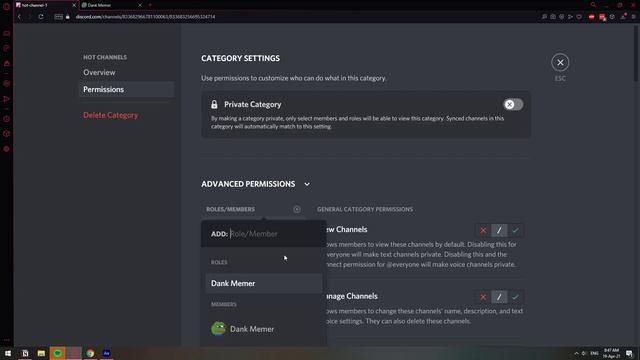Deny Manage Channels with the red X
Image resolution: width=640 pixels, height=360 pixels.
click(x=483, y=297)
